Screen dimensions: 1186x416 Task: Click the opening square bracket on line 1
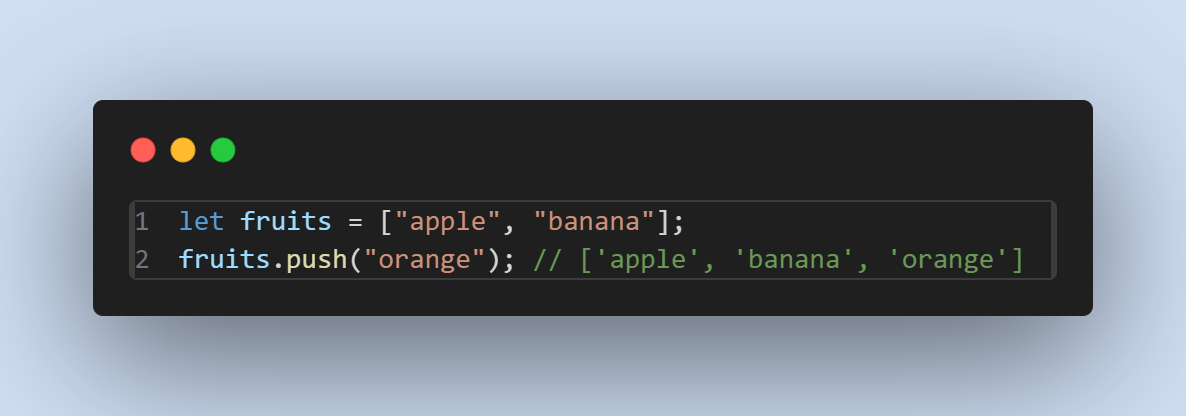[387, 222]
